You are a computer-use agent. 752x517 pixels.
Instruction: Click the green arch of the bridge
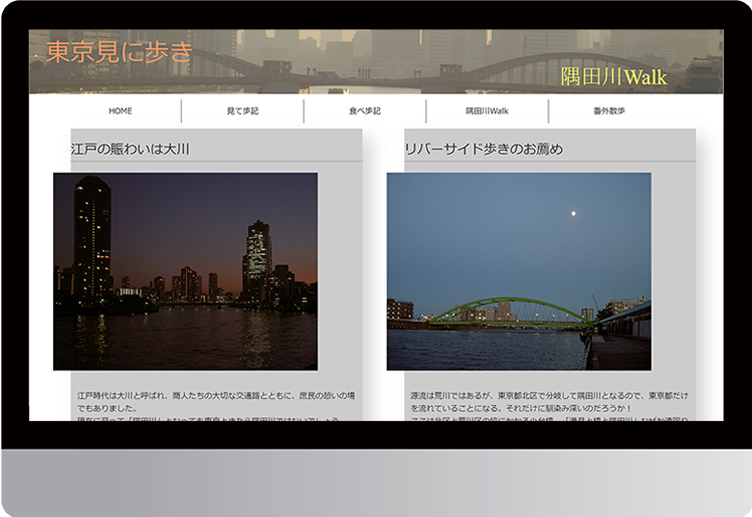(505, 304)
